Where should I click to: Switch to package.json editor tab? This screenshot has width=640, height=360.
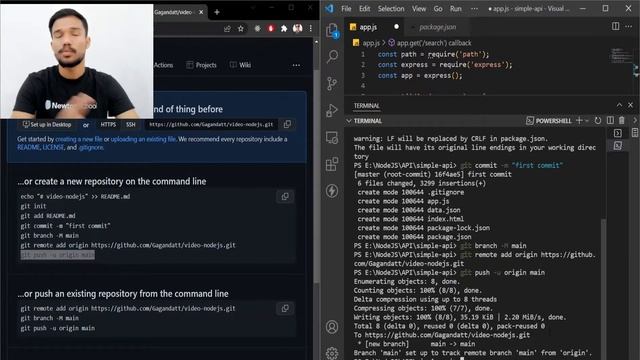point(438,27)
